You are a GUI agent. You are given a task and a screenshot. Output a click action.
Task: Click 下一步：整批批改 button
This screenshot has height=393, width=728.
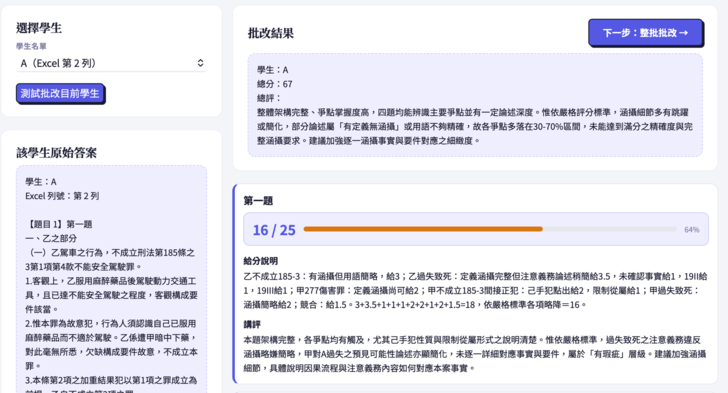[645, 33]
